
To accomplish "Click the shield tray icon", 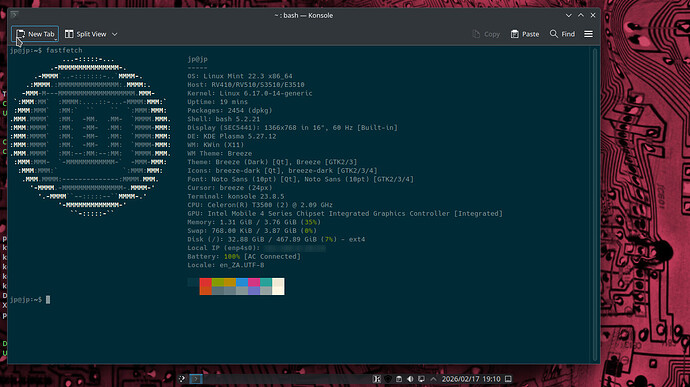I will (x=388, y=379).
